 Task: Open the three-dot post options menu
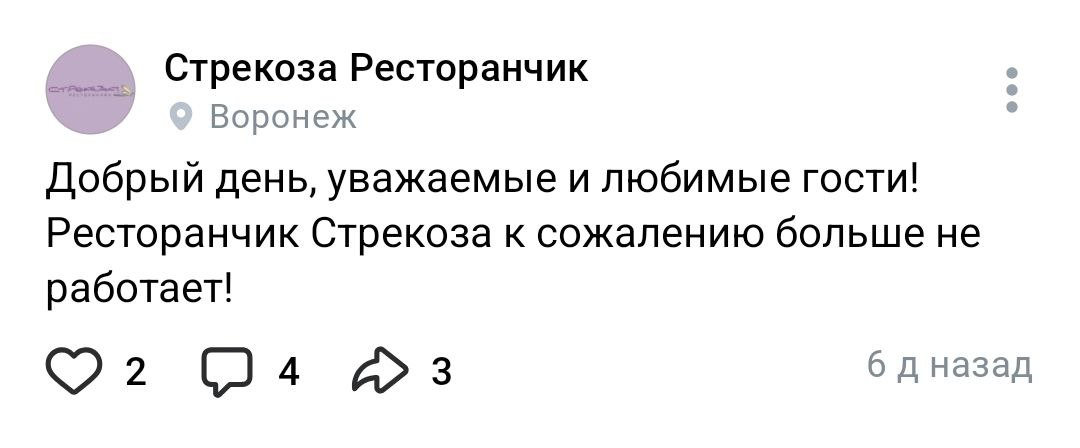click(1012, 89)
